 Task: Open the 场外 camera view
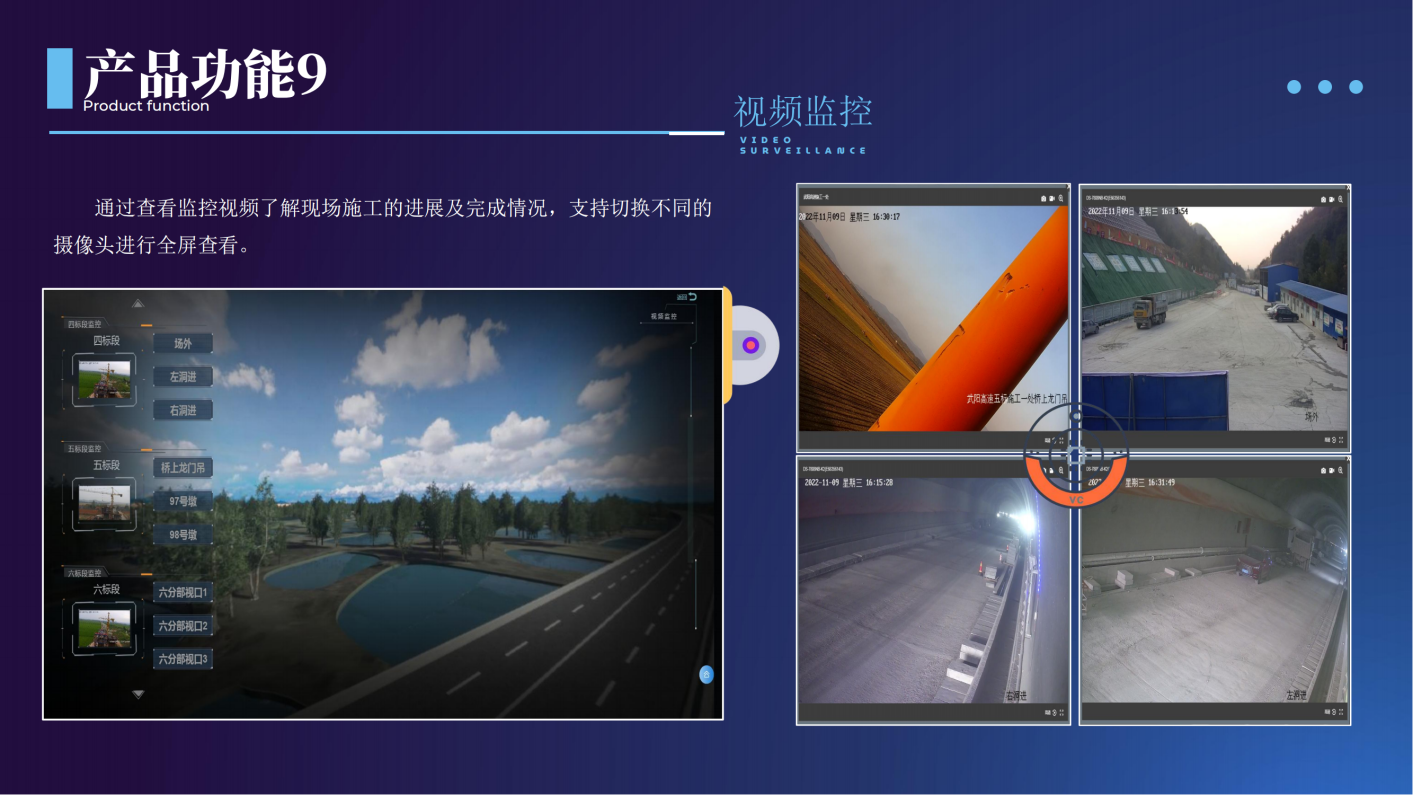pyautogui.click(x=183, y=342)
